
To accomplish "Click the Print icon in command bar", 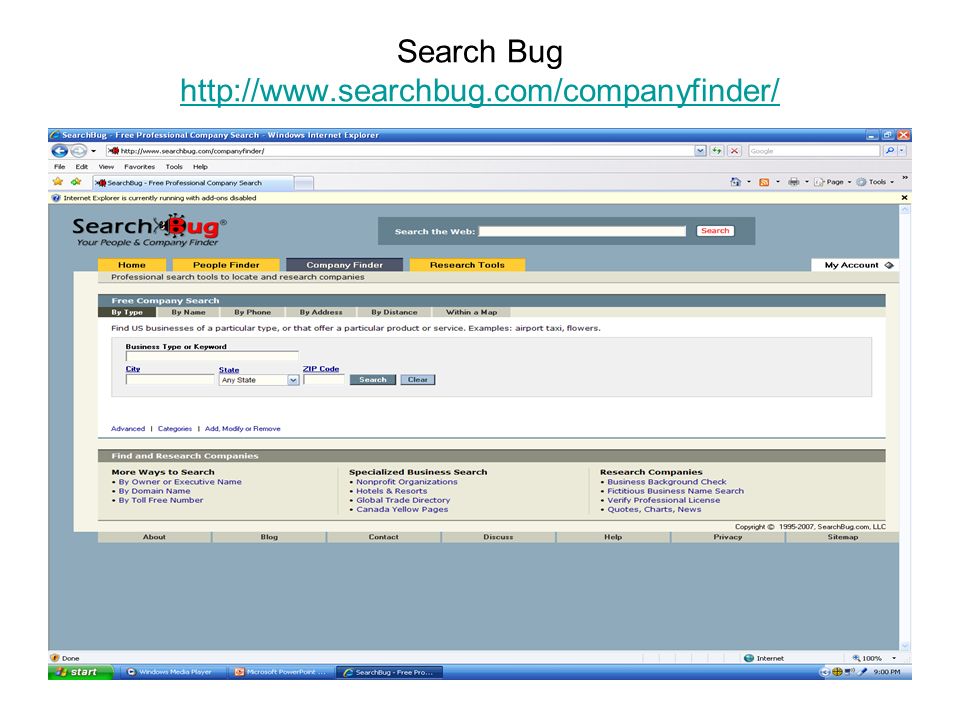I will click(793, 182).
